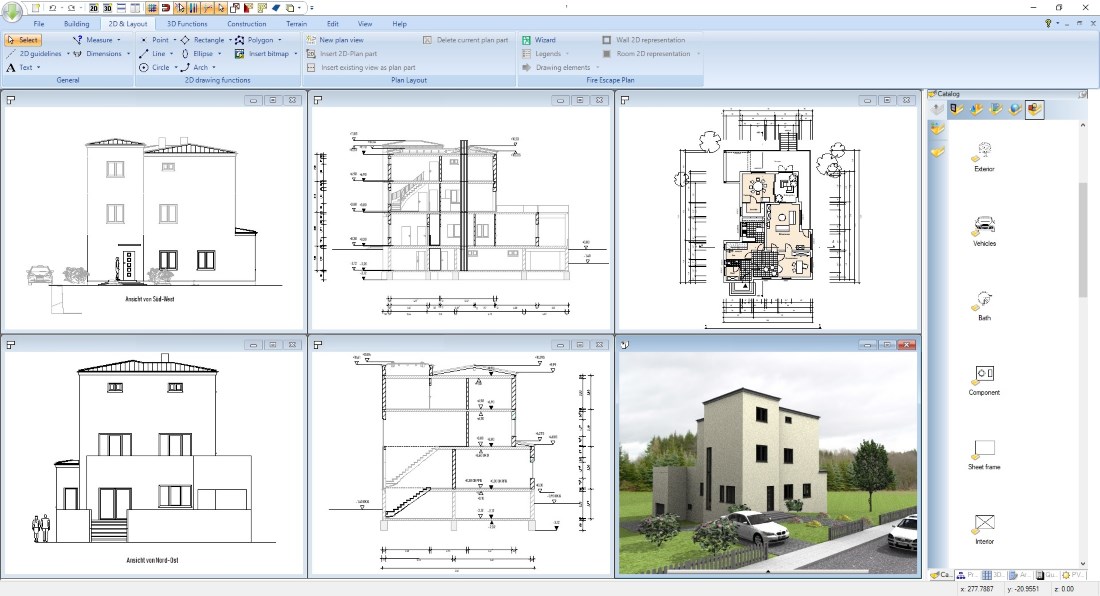Viewport: 1100px width, 596px height.
Task: Expand the Text tool dropdown arrow
Action: [39, 67]
